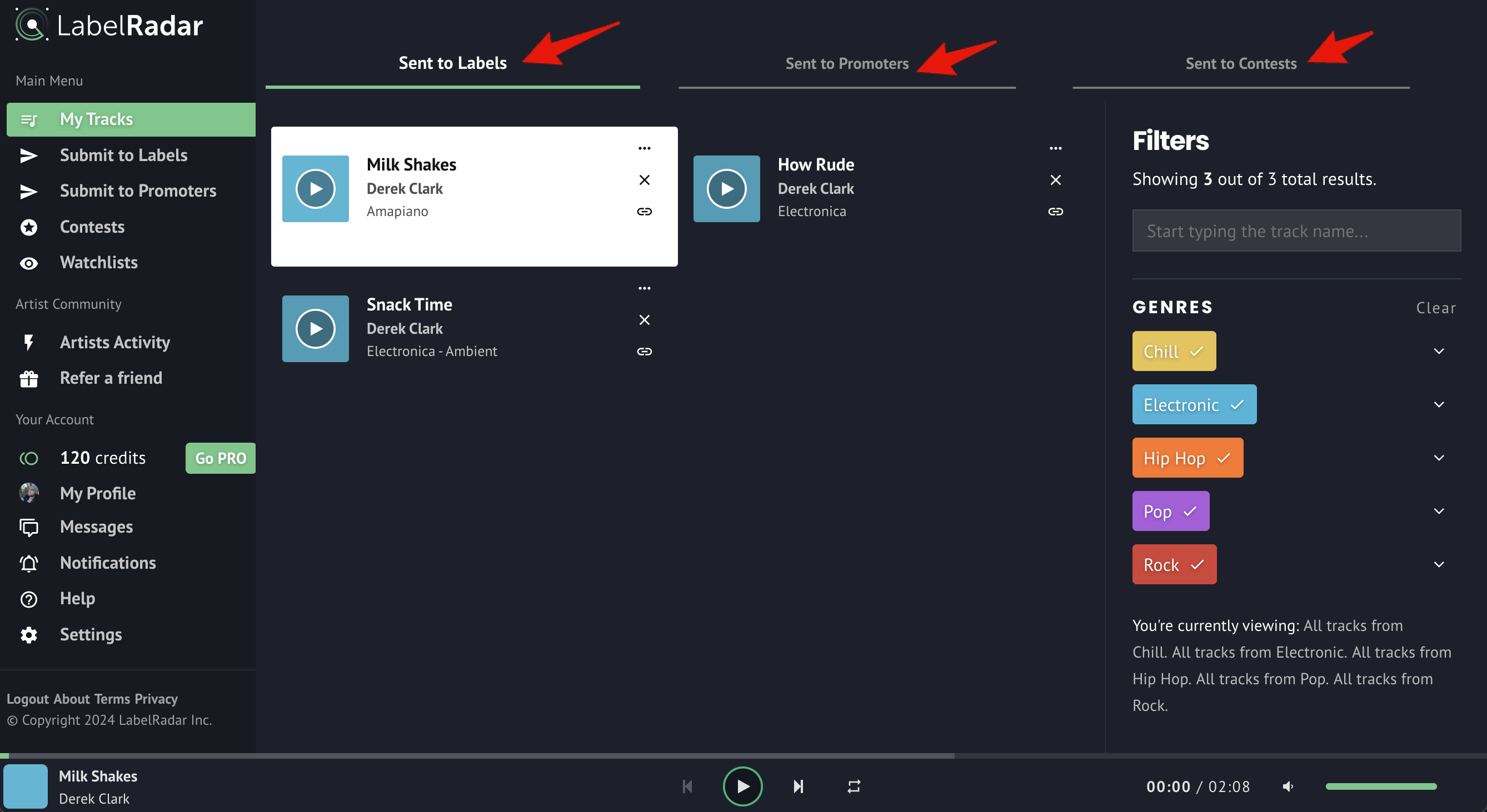1487x812 pixels.
Task: Open three-dot menu for How Rude
Action: (x=1055, y=148)
